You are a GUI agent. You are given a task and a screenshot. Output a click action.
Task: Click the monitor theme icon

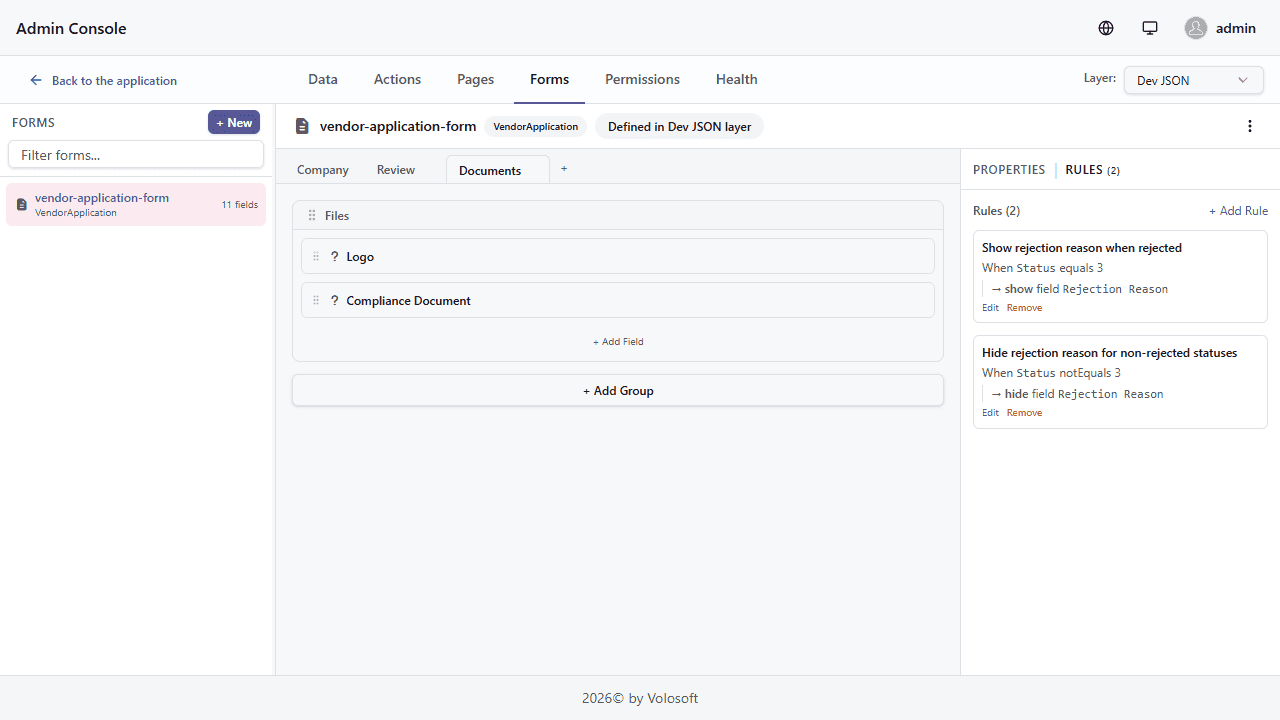click(x=1150, y=28)
